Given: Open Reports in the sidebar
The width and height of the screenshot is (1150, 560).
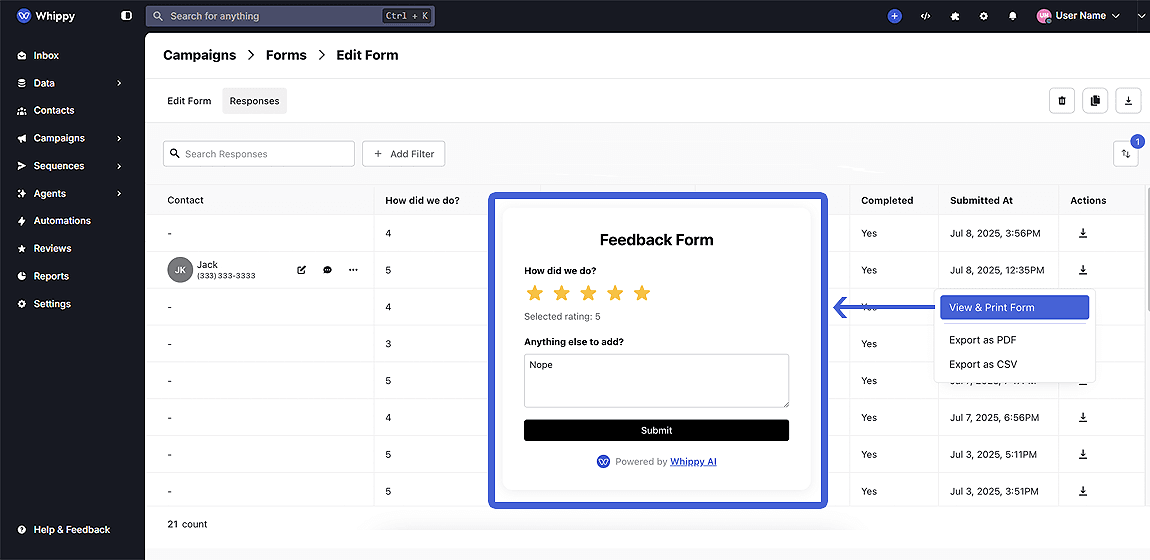Looking at the screenshot, I should point(51,276).
